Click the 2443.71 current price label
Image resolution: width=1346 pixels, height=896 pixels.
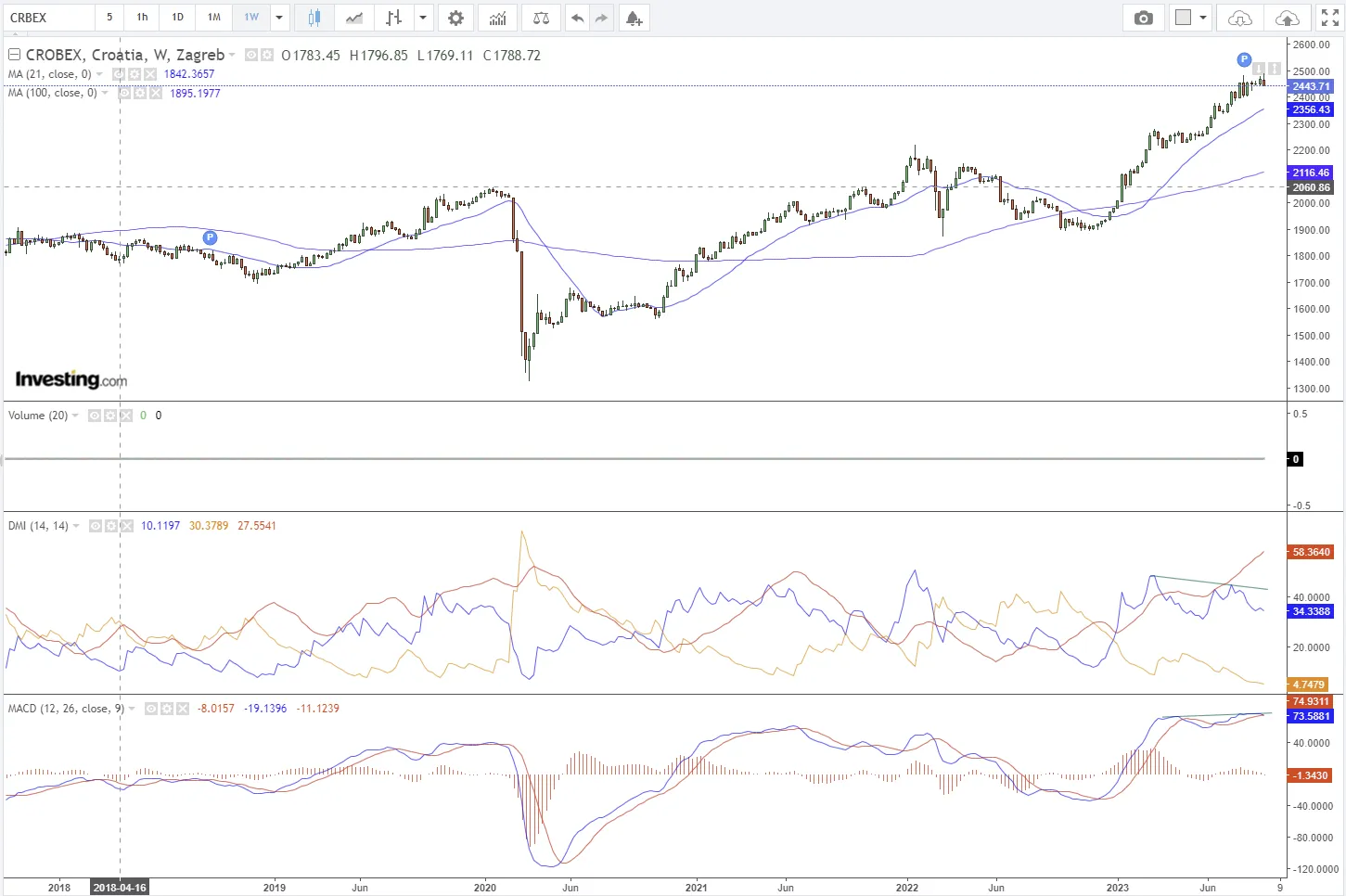(1311, 86)
